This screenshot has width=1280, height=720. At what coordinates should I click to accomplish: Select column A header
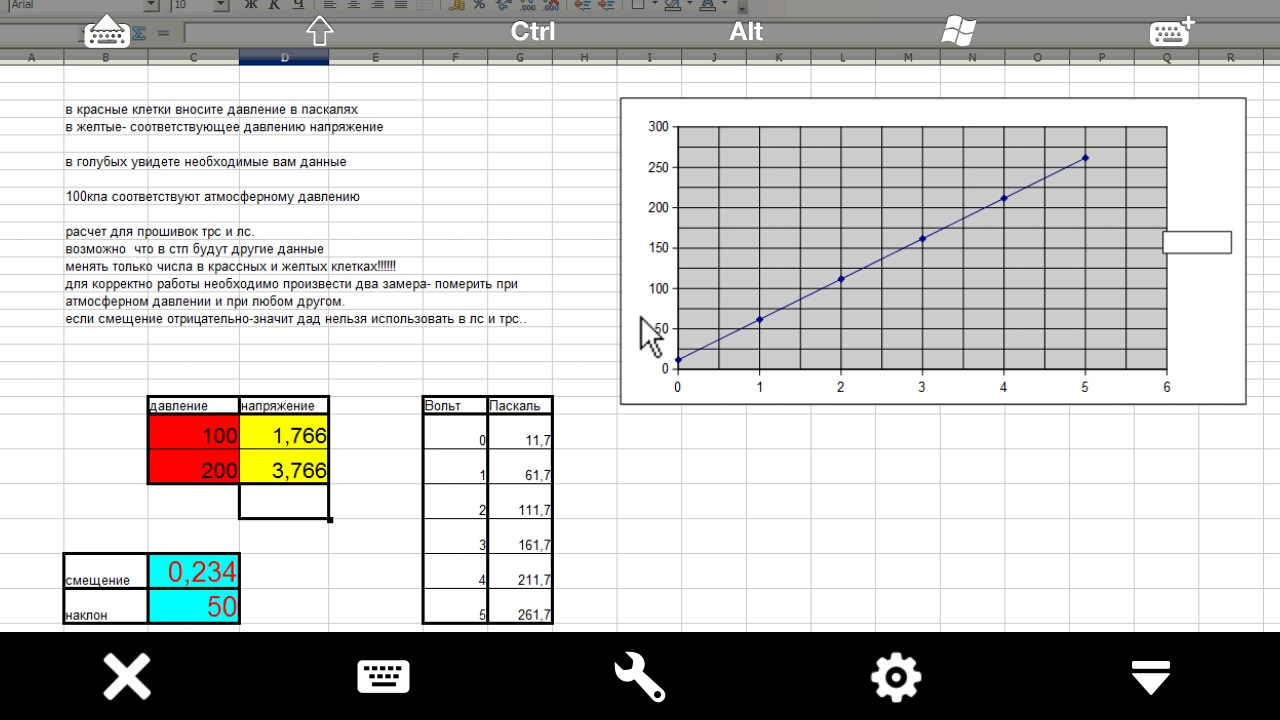32,58
